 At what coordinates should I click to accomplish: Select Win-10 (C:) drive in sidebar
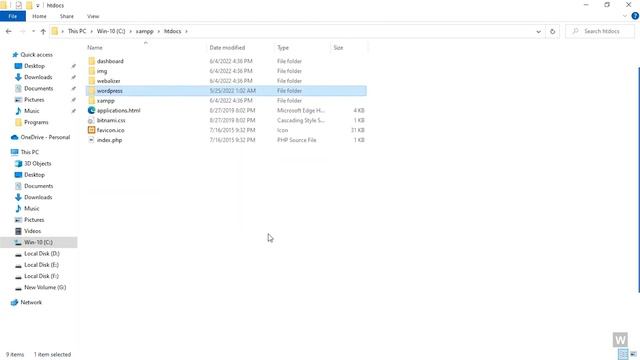point(38,242)
